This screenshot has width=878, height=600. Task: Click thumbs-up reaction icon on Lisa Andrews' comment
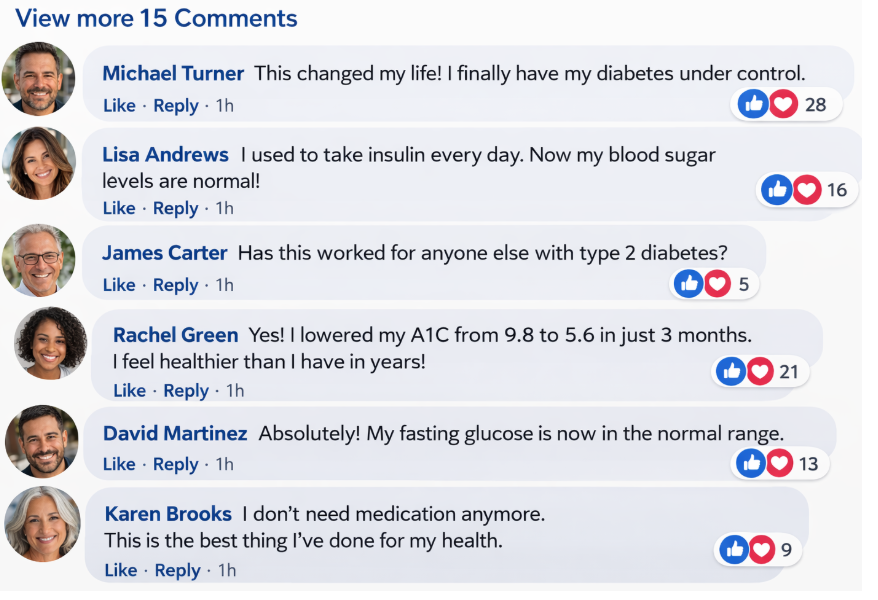pyautogui.click(x=777, y=190)
